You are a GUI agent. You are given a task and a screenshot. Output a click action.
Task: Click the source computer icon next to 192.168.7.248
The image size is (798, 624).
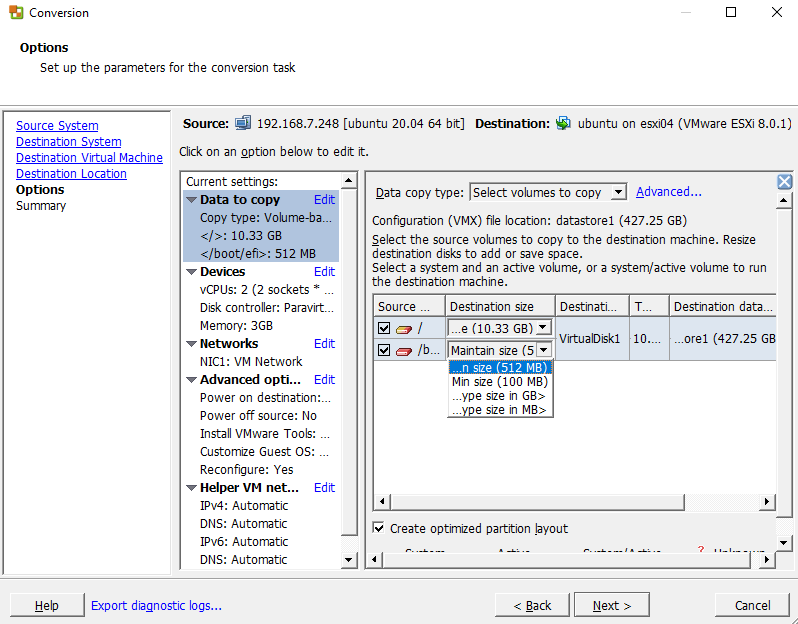tap(243, 124)
